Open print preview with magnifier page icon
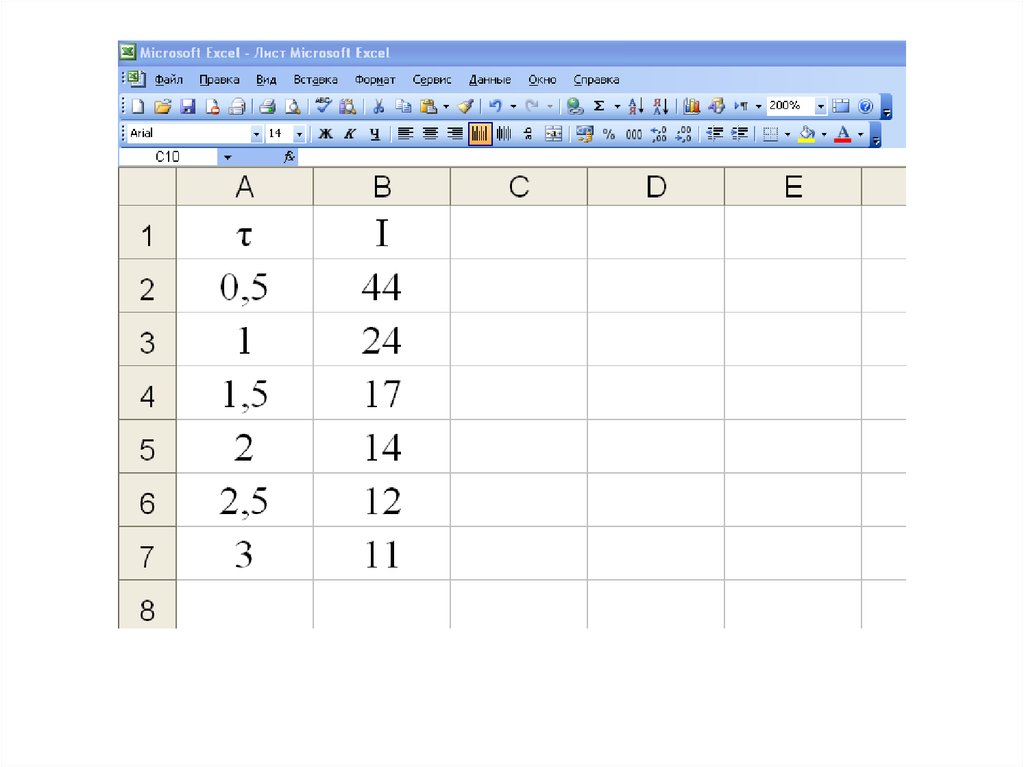The width and height of the screenshot is (1024, 767). click(x=293, y=106)
